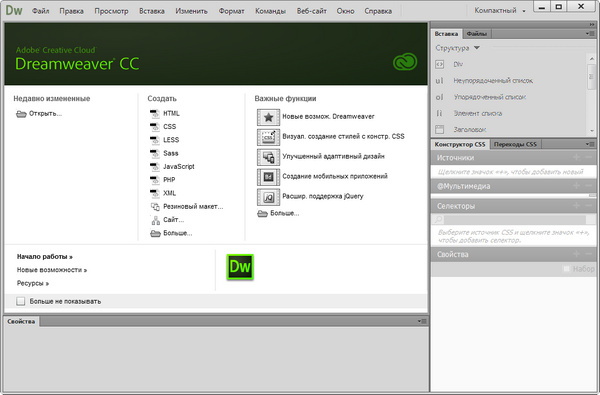Click the selector search input field
Screen dimensions: 600x395
[x=515, y=219]
